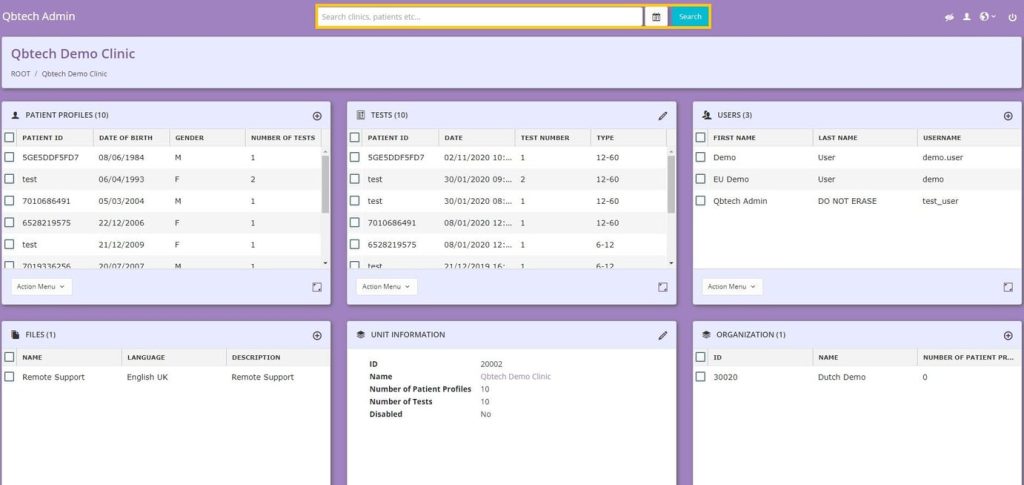
Task: Check patient profile 7010686491 row
Action: point(9,201)
